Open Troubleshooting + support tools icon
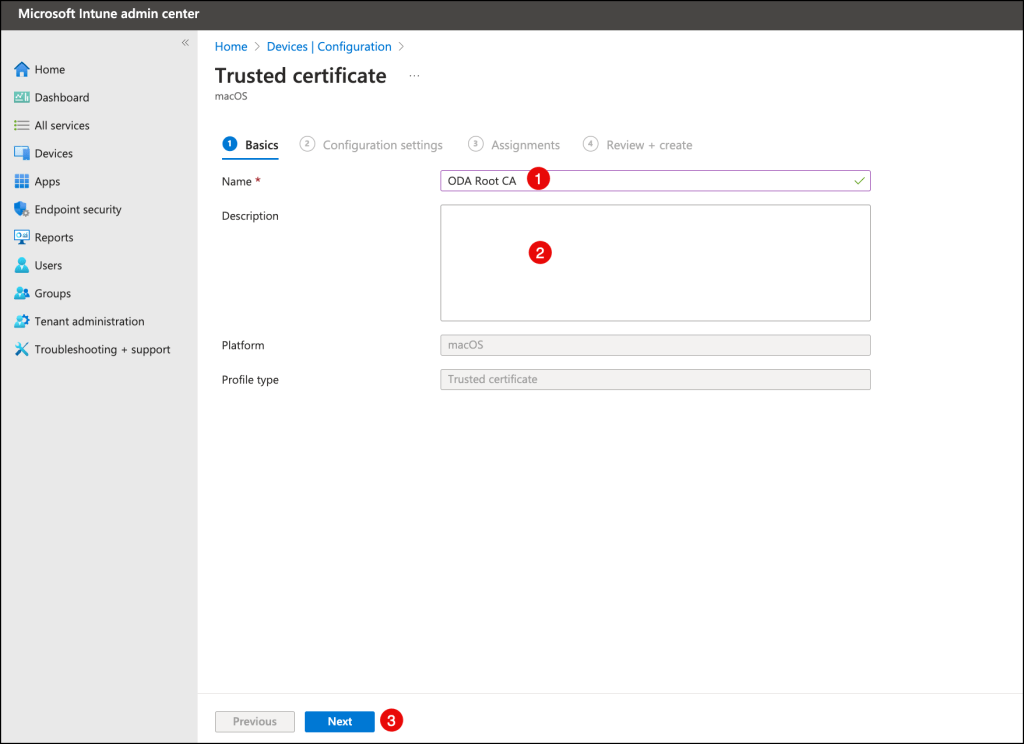The image size is (1024, 744). coord(22,350)
